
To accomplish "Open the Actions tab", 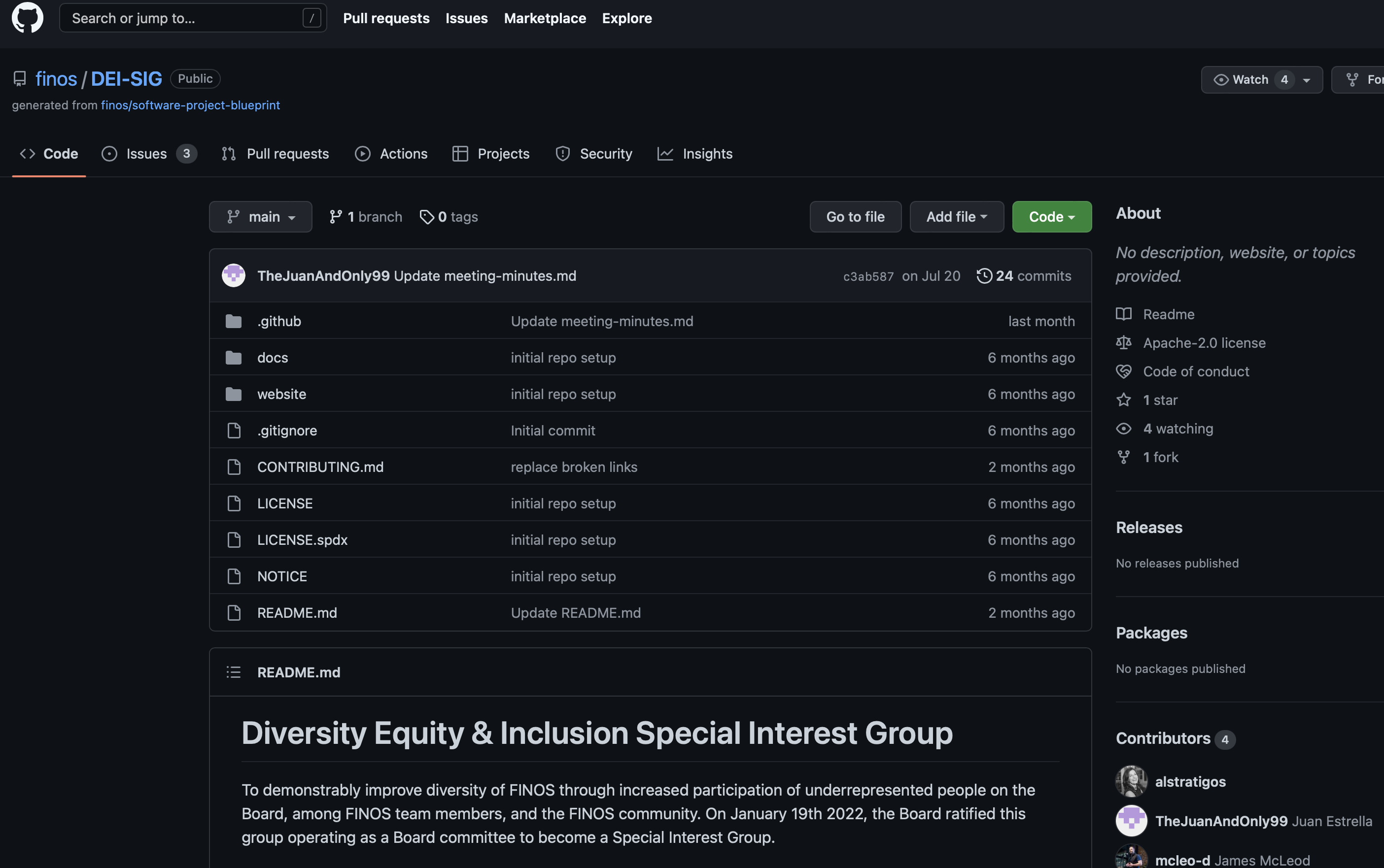I will pyautogui.click(x=391, y=154).
